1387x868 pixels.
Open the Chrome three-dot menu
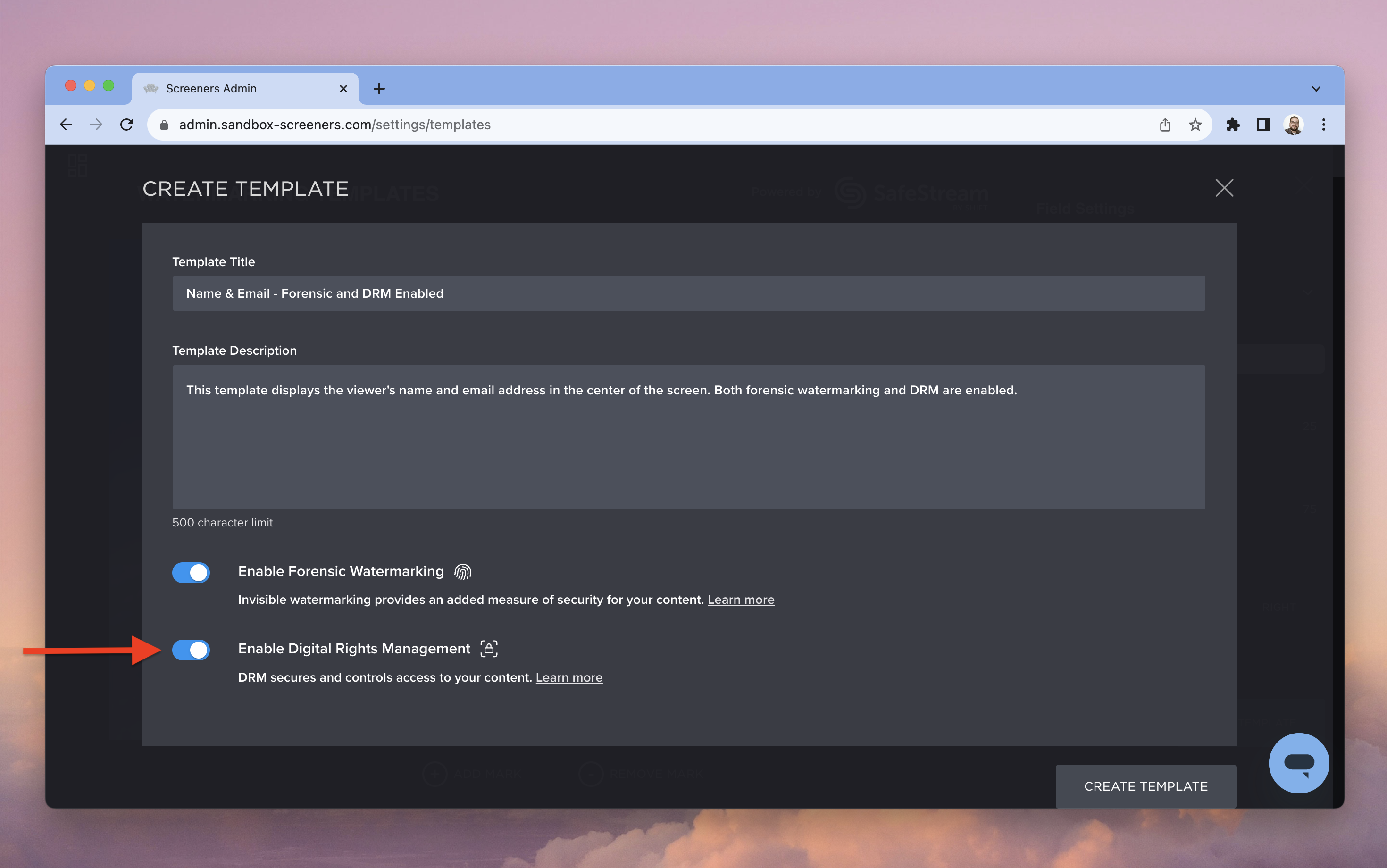[1324, 125]
